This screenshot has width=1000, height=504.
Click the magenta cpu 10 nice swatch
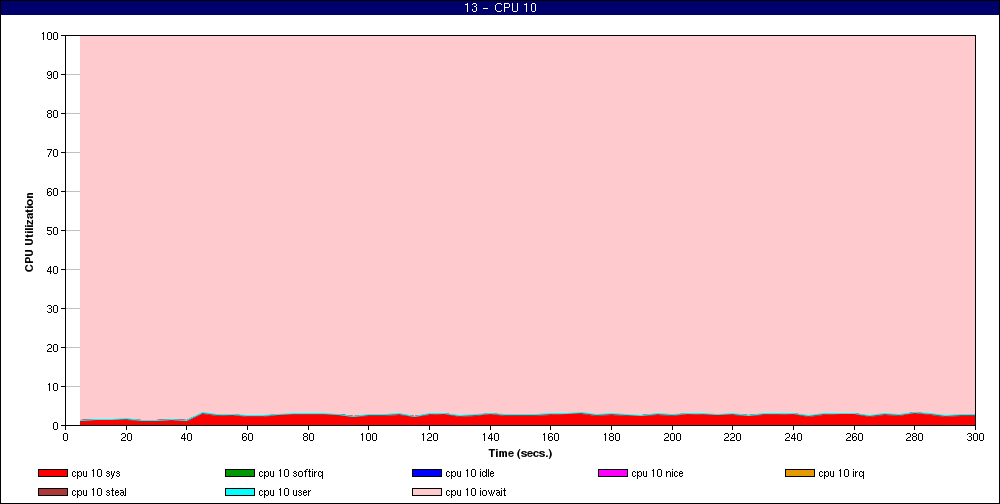(x=612, y=473)
